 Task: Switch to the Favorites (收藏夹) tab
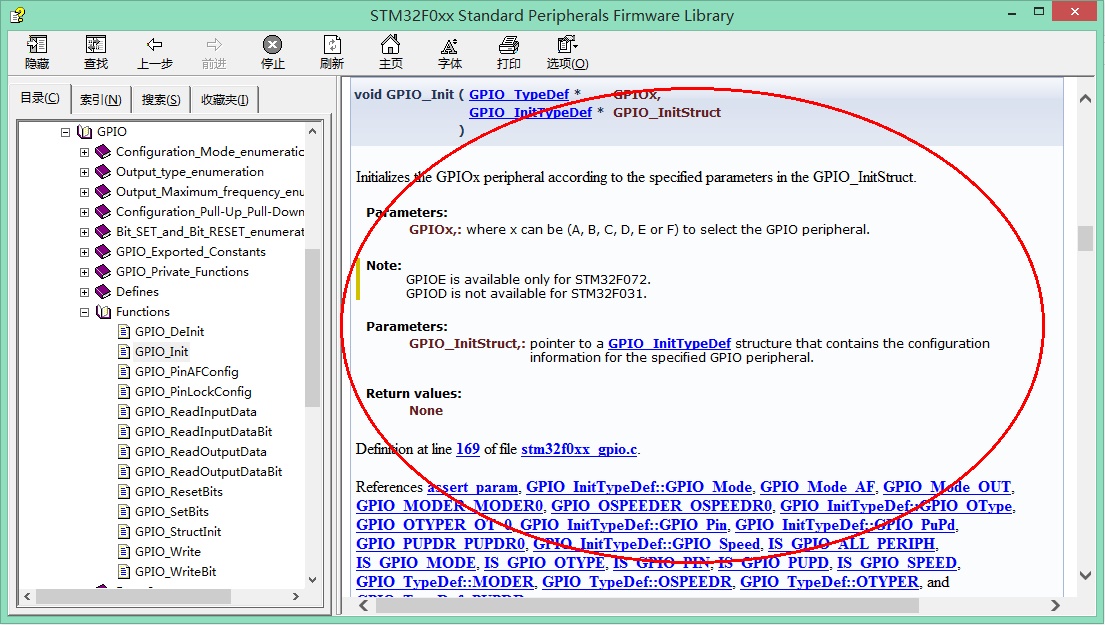click(224, 100)
